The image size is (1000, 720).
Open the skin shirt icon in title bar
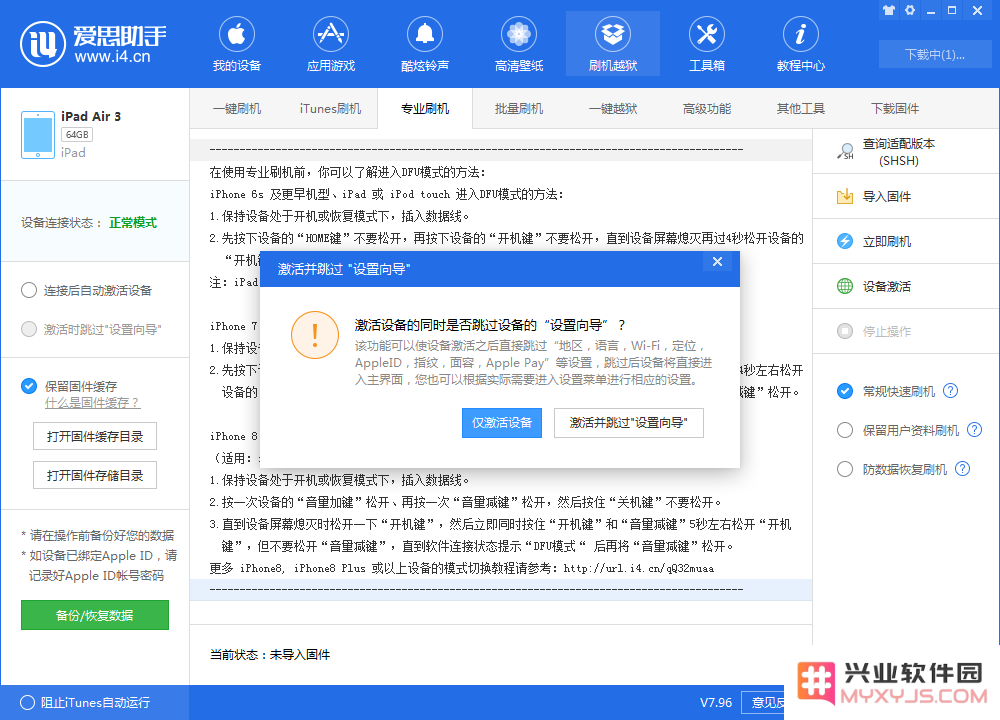pos(888,10)
